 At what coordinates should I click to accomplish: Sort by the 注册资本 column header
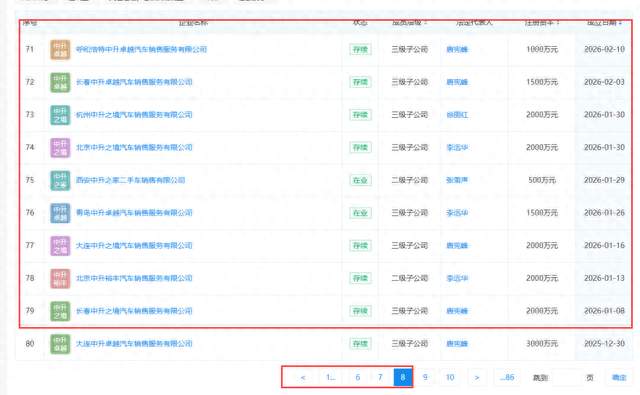point(542,22)
